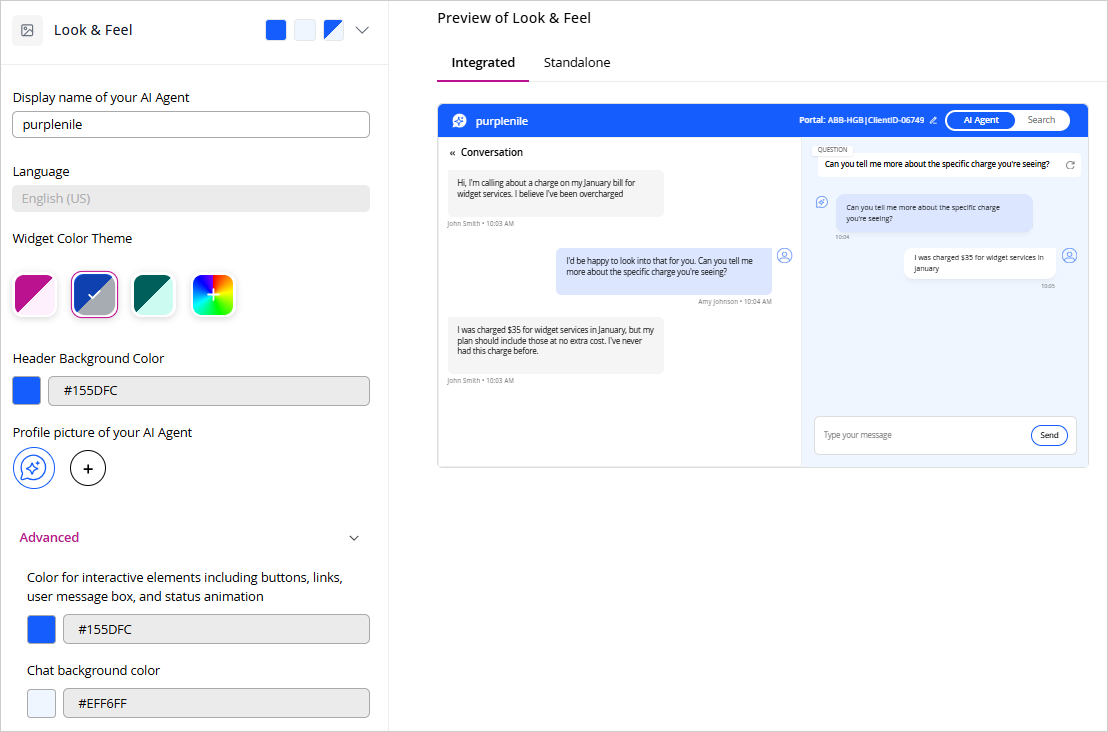This screenshot has width=1108, height=732.
Task: Open the Integrated preview tab
Action: pyautogui.click(x=483, y=63)
